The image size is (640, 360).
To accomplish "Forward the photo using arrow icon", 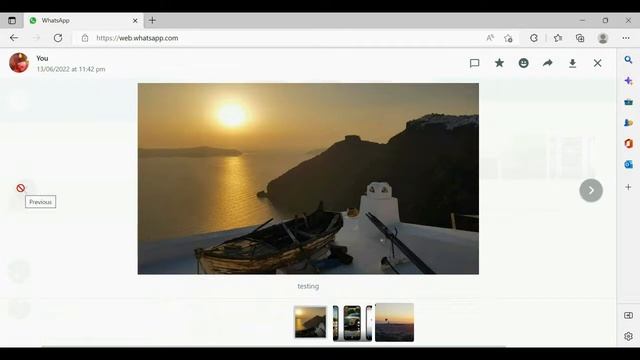I will [x=548, y=63].
